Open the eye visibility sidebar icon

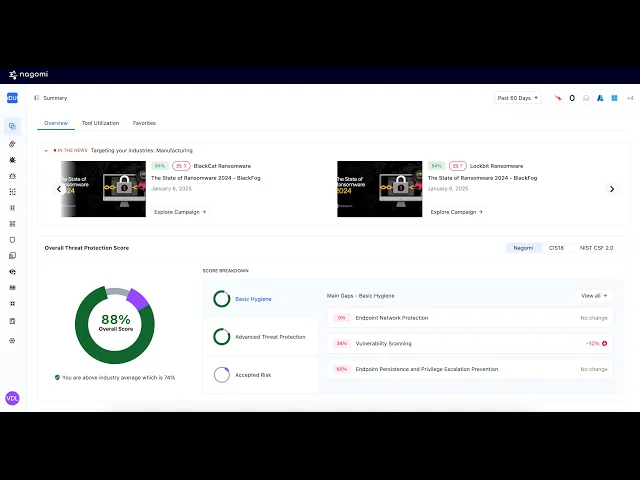[12, 271]
